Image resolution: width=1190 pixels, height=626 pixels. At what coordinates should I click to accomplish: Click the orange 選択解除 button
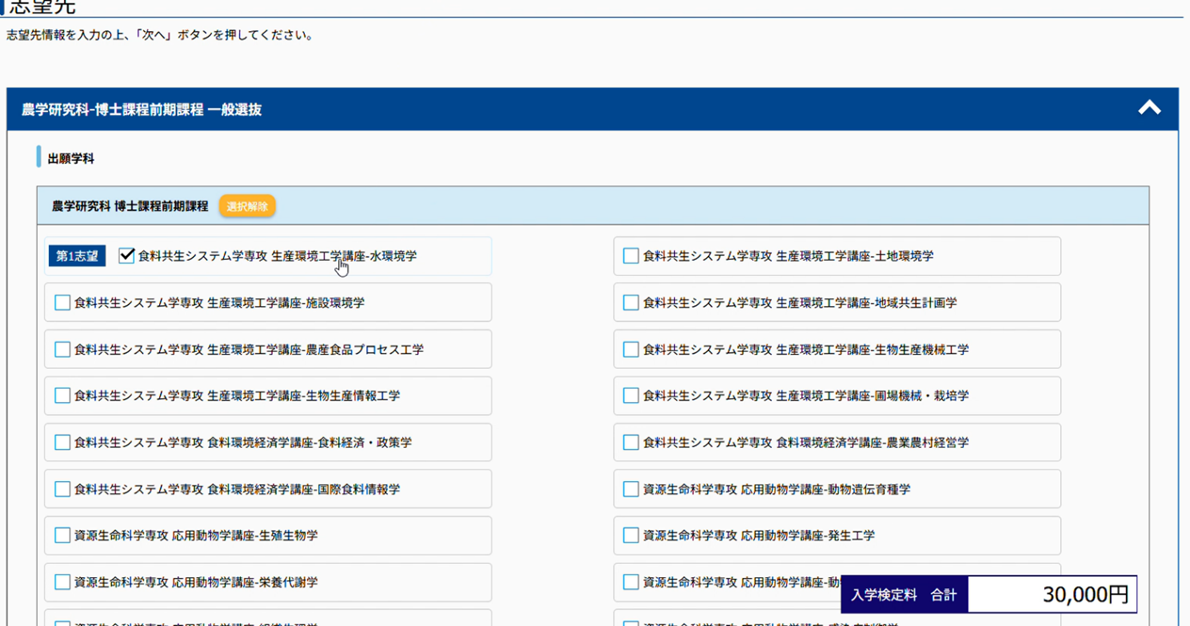(x=247, y=206)
